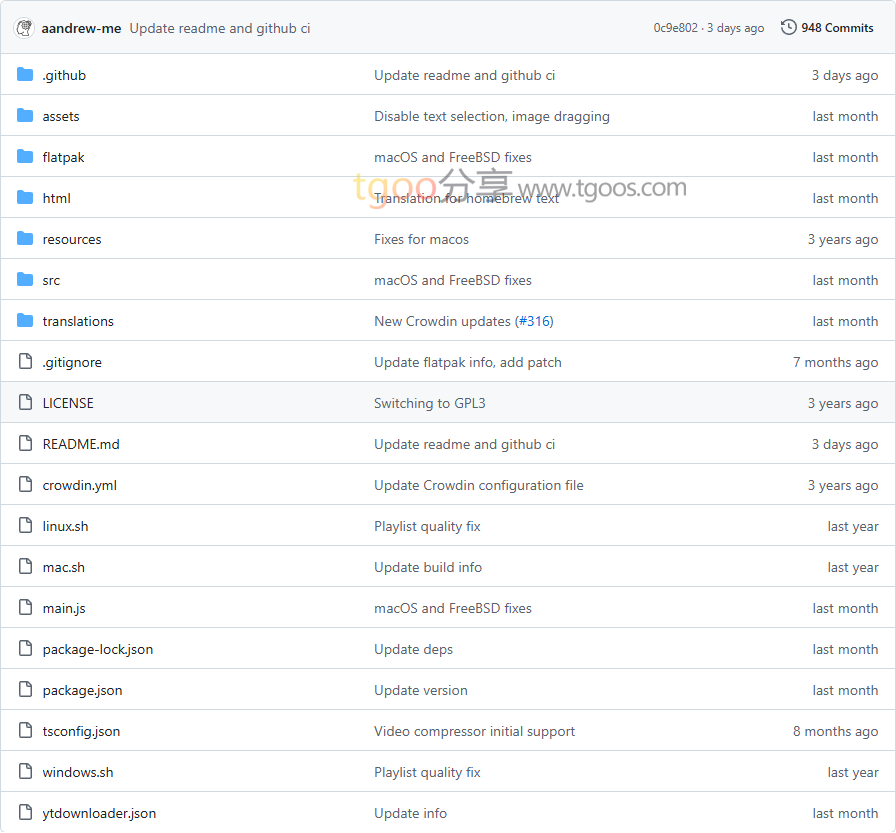Click the commits history clock icon
The image size is (896, 833).
tap(788, 28)
